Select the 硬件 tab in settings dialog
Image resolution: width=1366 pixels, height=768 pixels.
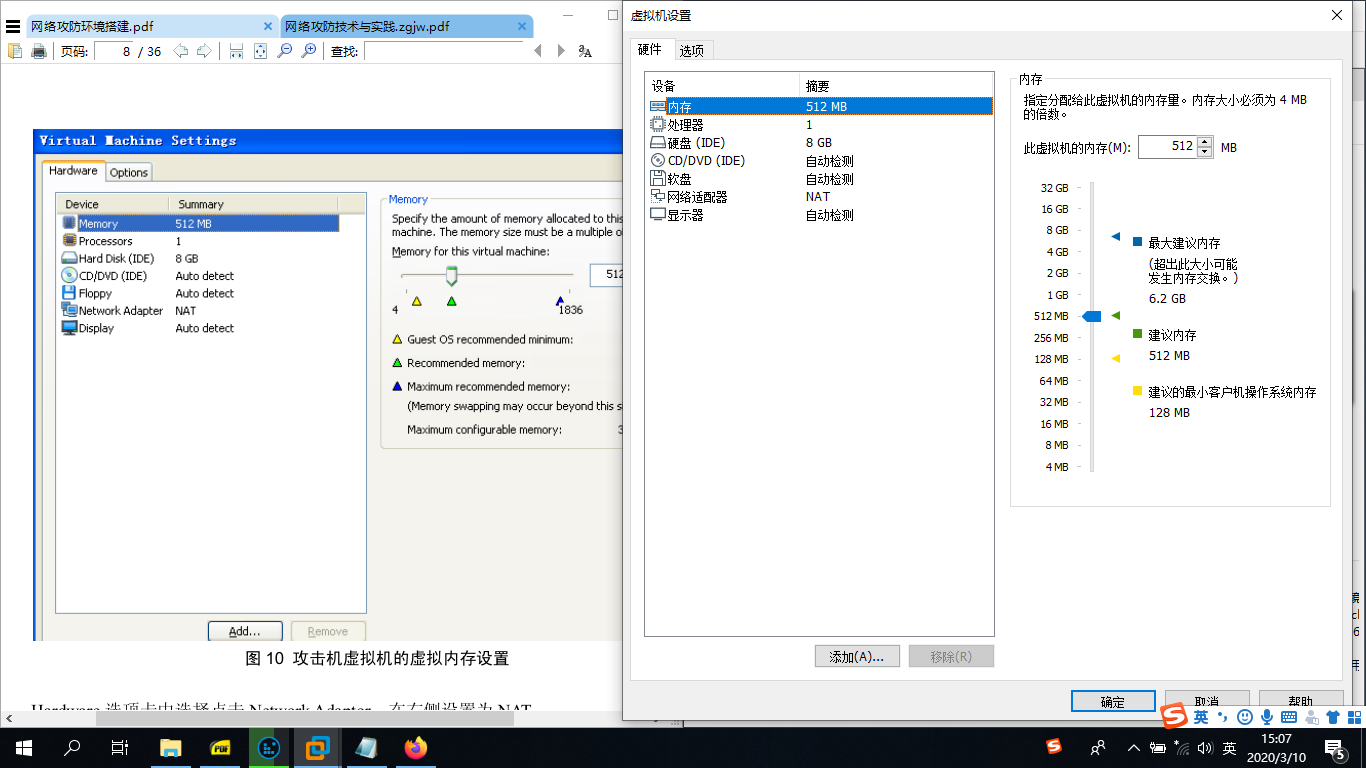point(650,49)
